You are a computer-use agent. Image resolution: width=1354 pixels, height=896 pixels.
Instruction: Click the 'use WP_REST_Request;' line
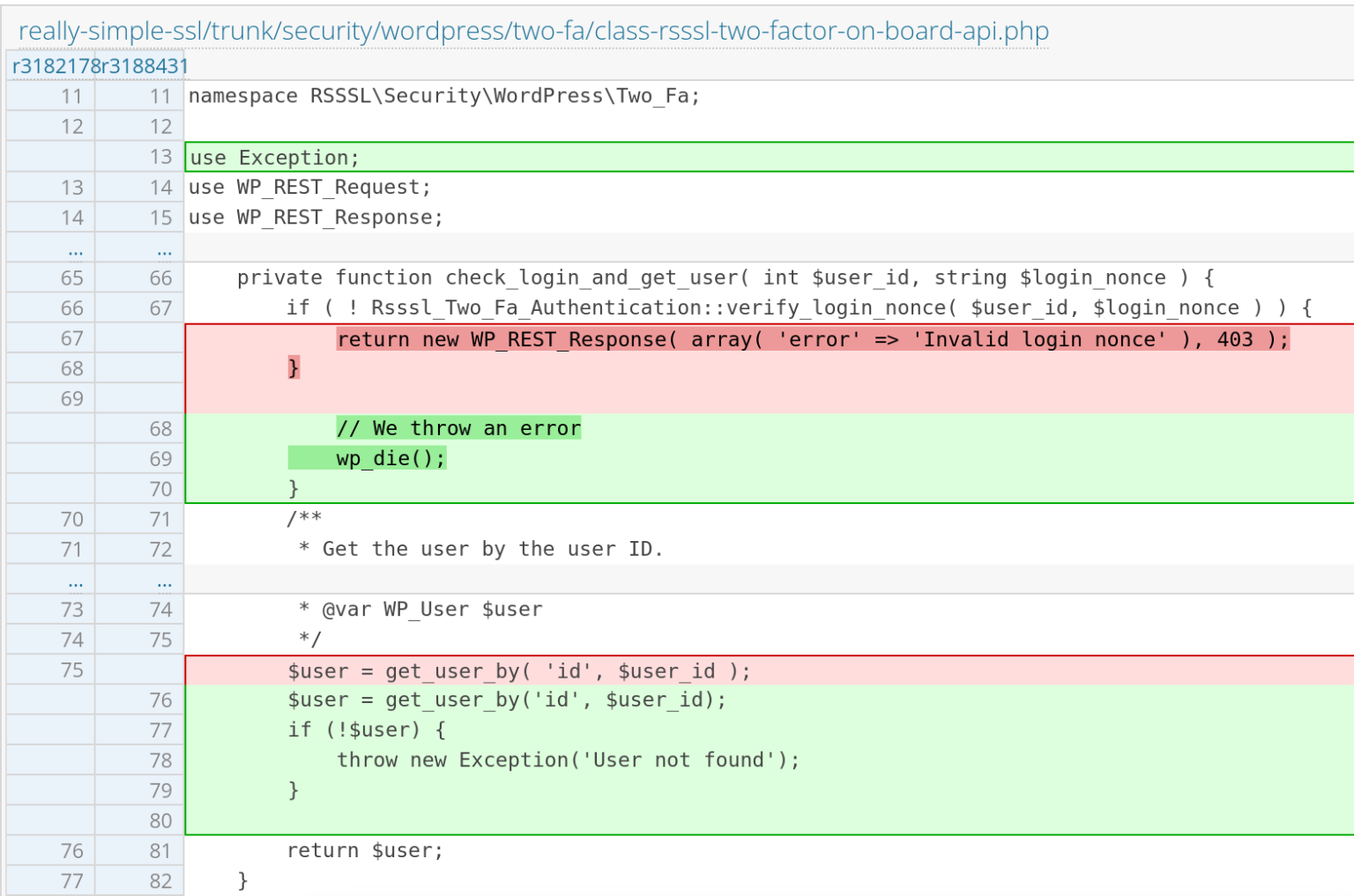click(x=309, y=187)
